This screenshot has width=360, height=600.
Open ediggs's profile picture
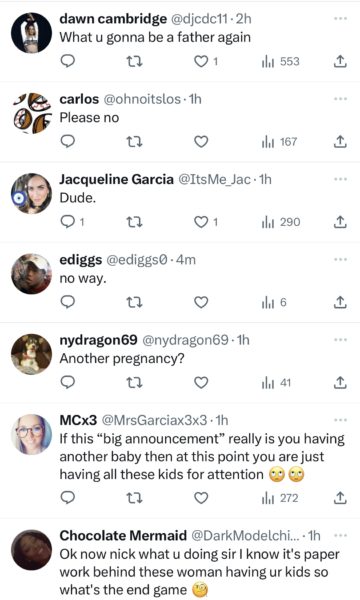pos(31,274)
